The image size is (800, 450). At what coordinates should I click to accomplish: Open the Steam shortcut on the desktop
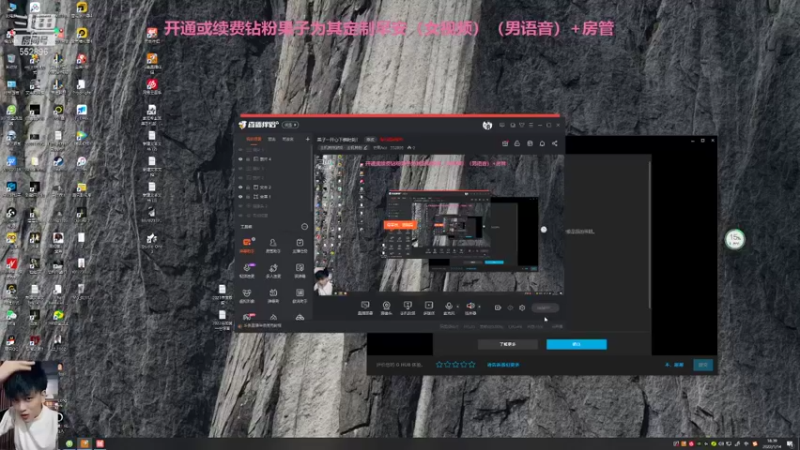58,161
